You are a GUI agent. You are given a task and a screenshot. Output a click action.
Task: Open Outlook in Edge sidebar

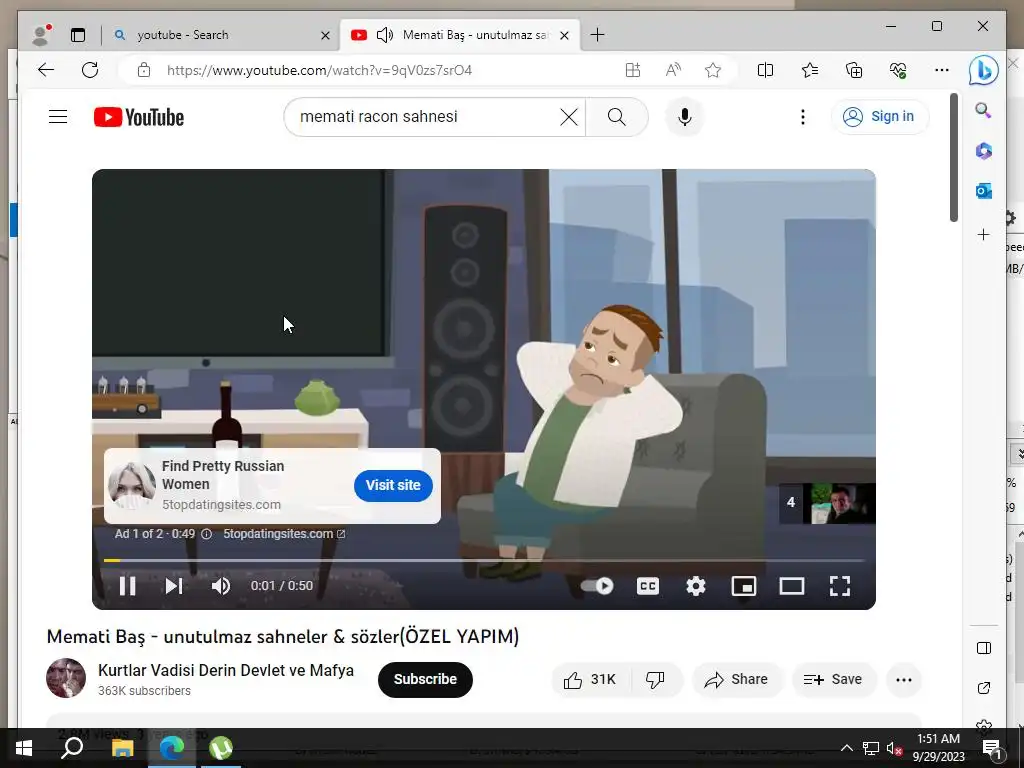point(984,191)
